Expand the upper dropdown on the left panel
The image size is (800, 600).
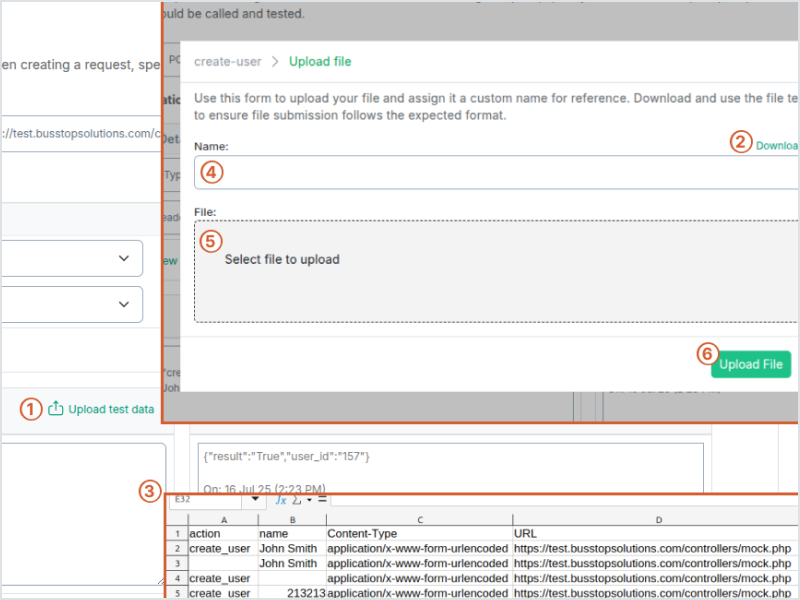tap(123, 258)
